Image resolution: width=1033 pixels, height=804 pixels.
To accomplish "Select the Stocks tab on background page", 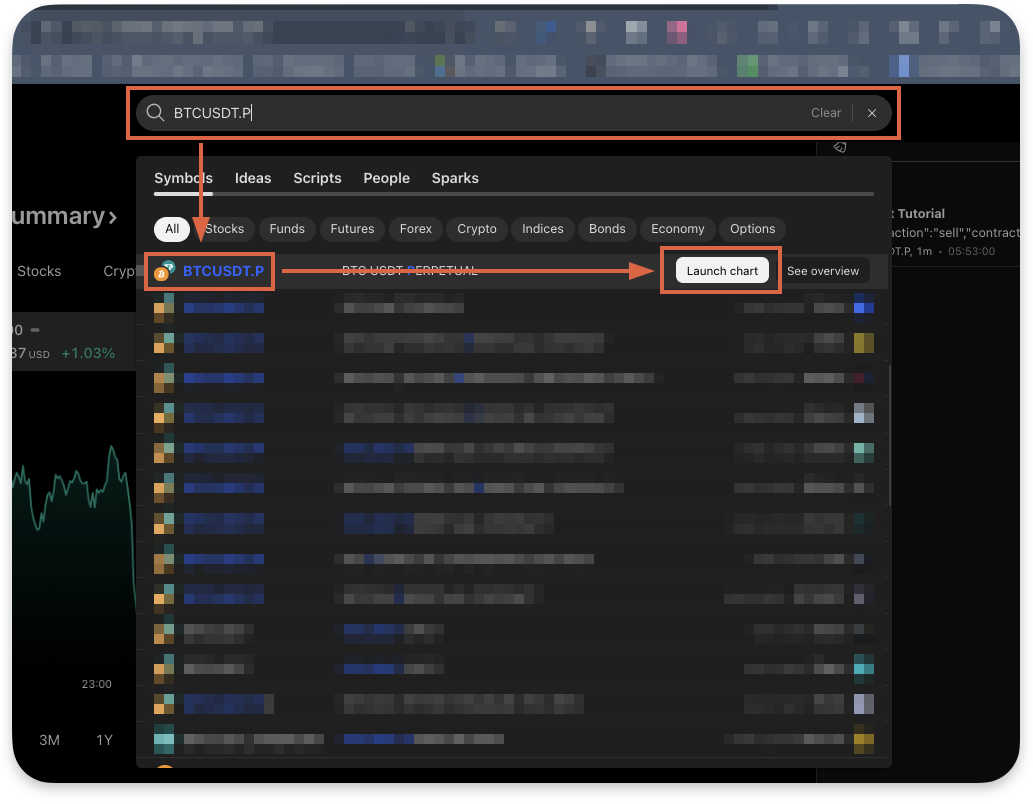I will tap(39, 271).
